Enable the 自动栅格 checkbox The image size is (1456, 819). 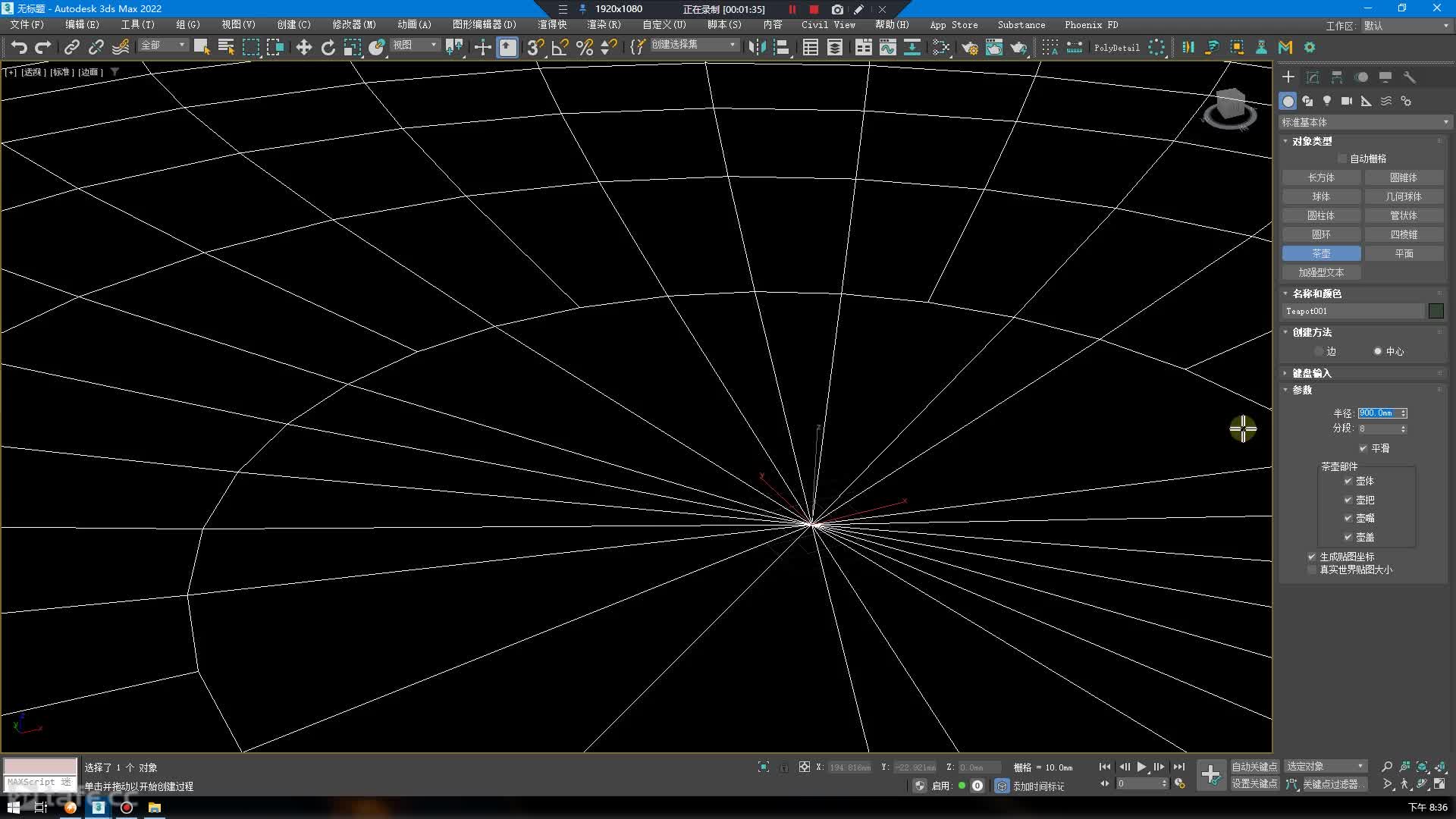click(1342, 158)
